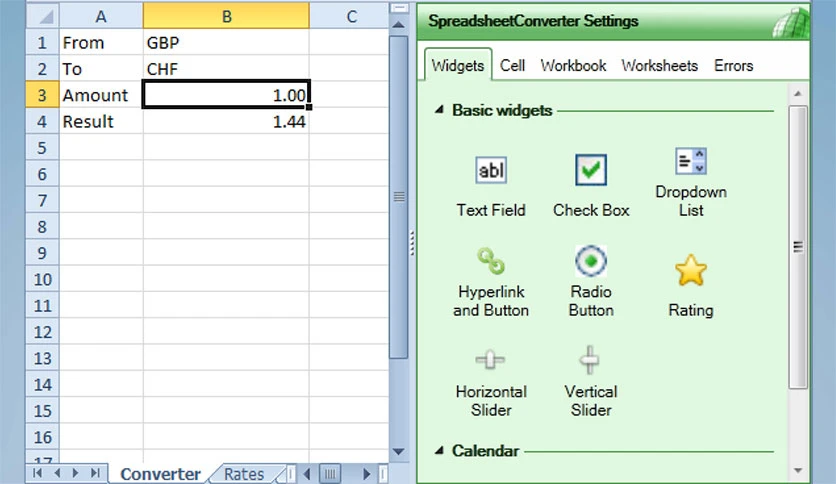This screenshot has height=484, width=836.
Task: Switch to the Widgets tab
Action: pos(458,66)
